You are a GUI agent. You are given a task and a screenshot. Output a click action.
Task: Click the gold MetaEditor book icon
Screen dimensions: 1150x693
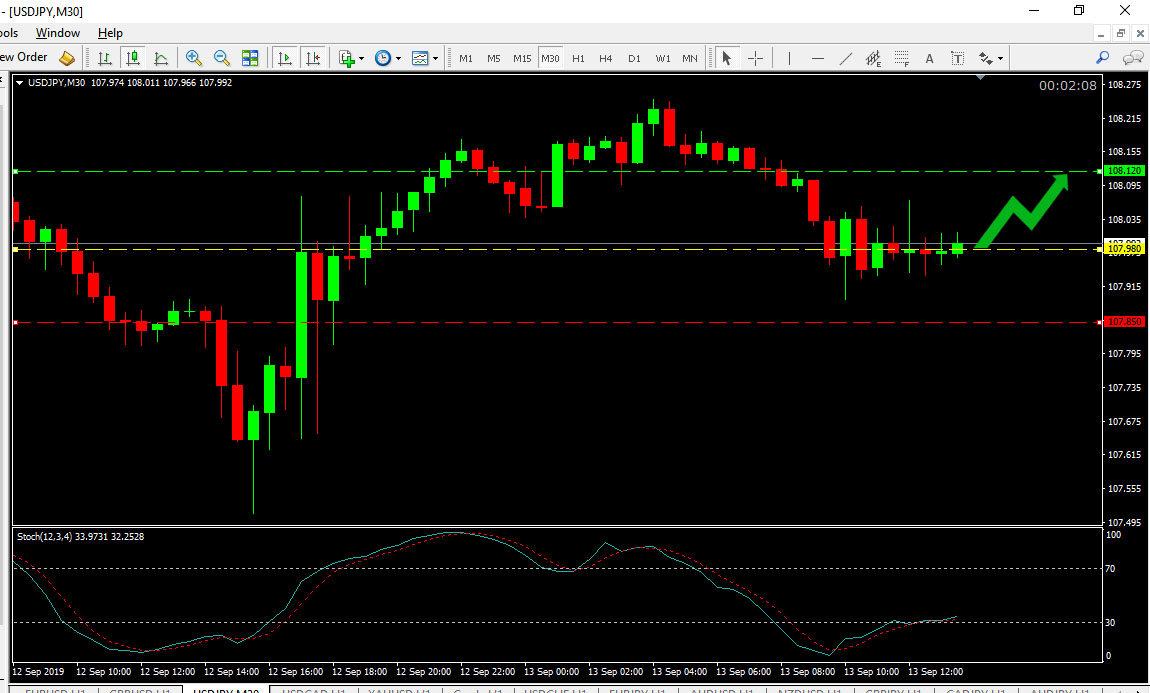click(x=67, y=58)
